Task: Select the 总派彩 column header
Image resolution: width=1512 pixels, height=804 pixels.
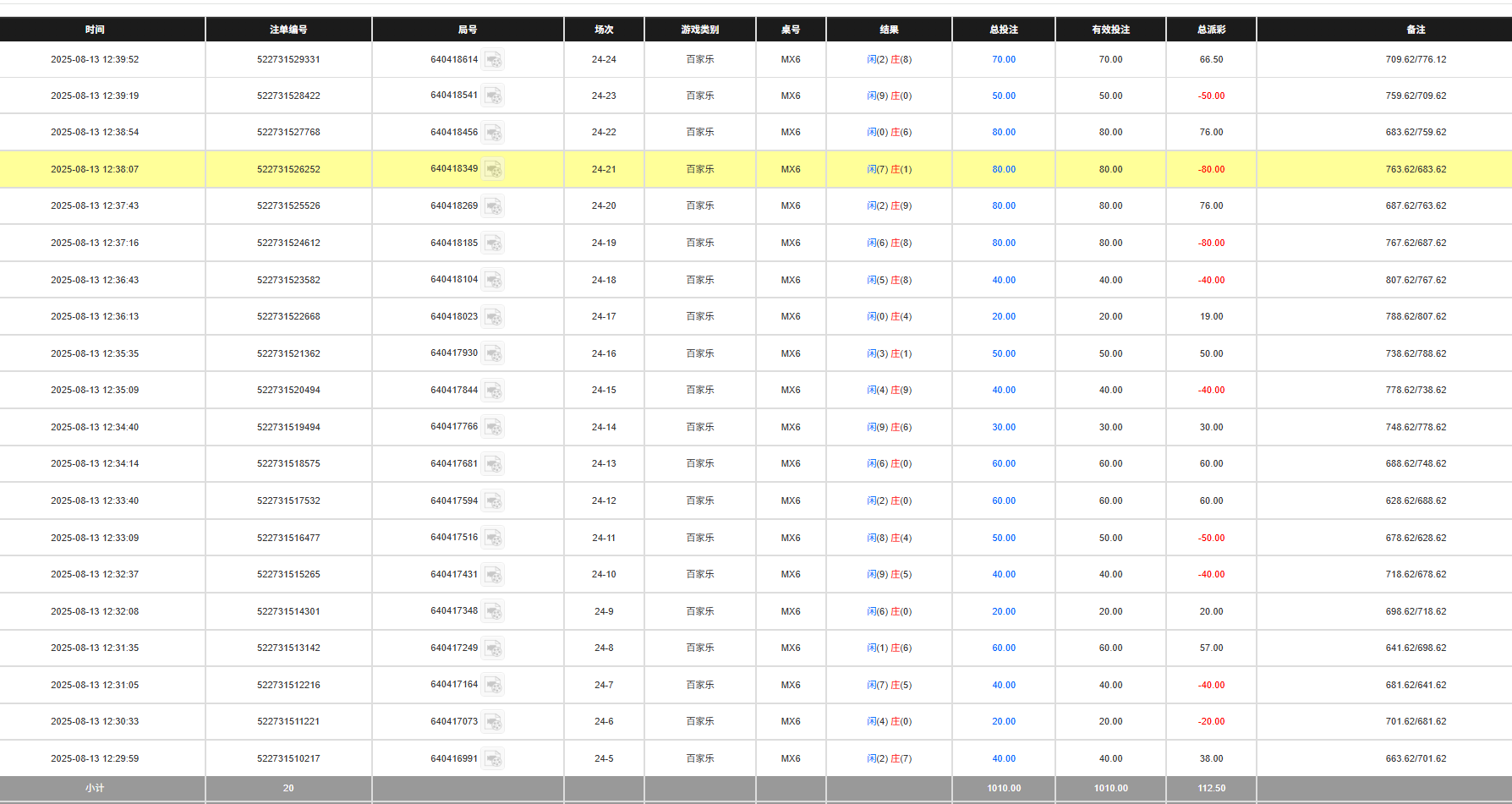Action: pyautogui.click(x=1211, y=30)
